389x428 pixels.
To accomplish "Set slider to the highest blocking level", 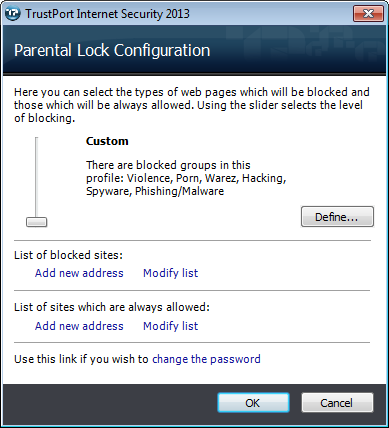I will [37, 139].
